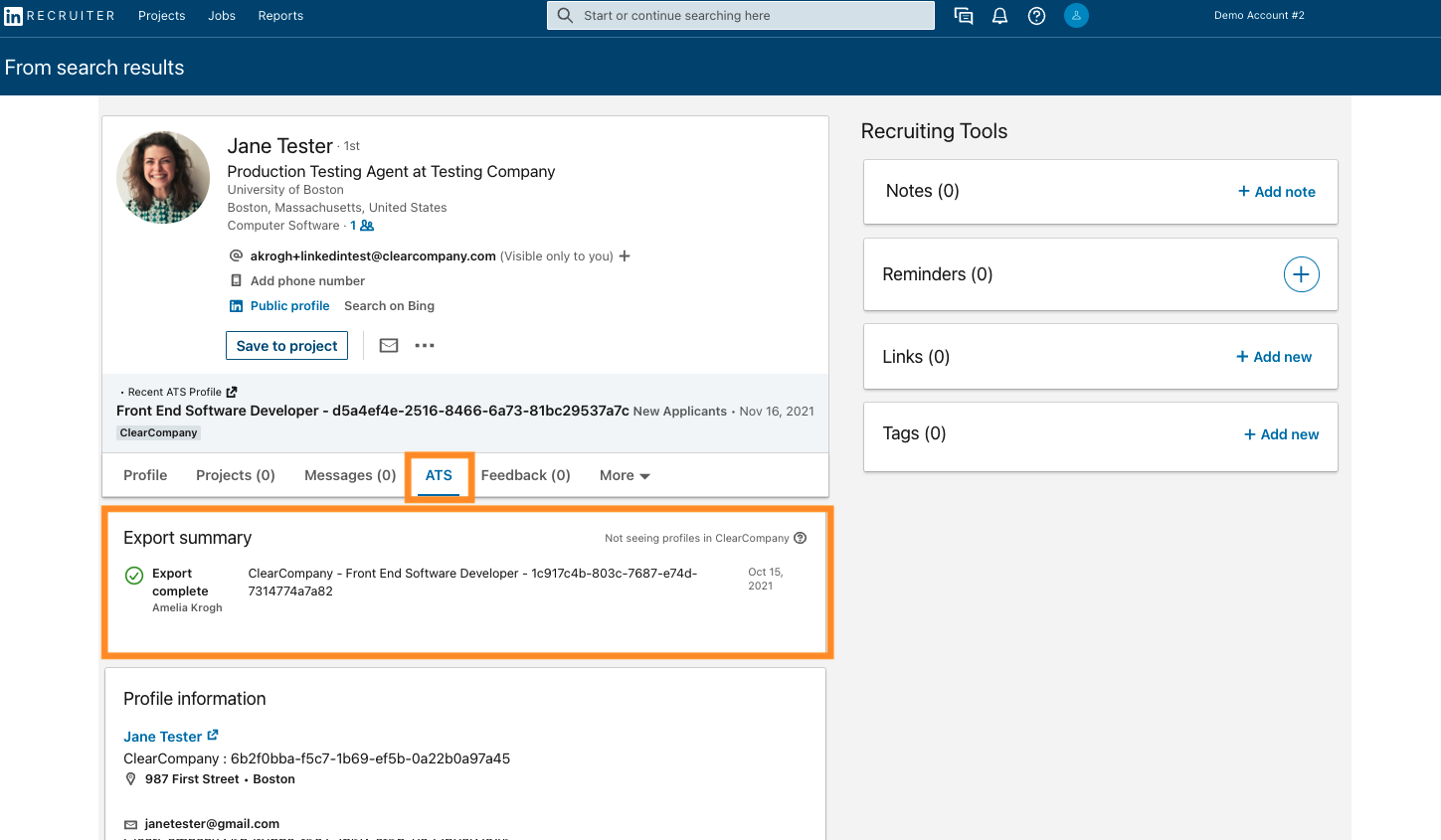Open the Recent ATS Profile external link icon
This screenshot has width=1441, height=840.
pyautogui.click(x=232, y=392)
